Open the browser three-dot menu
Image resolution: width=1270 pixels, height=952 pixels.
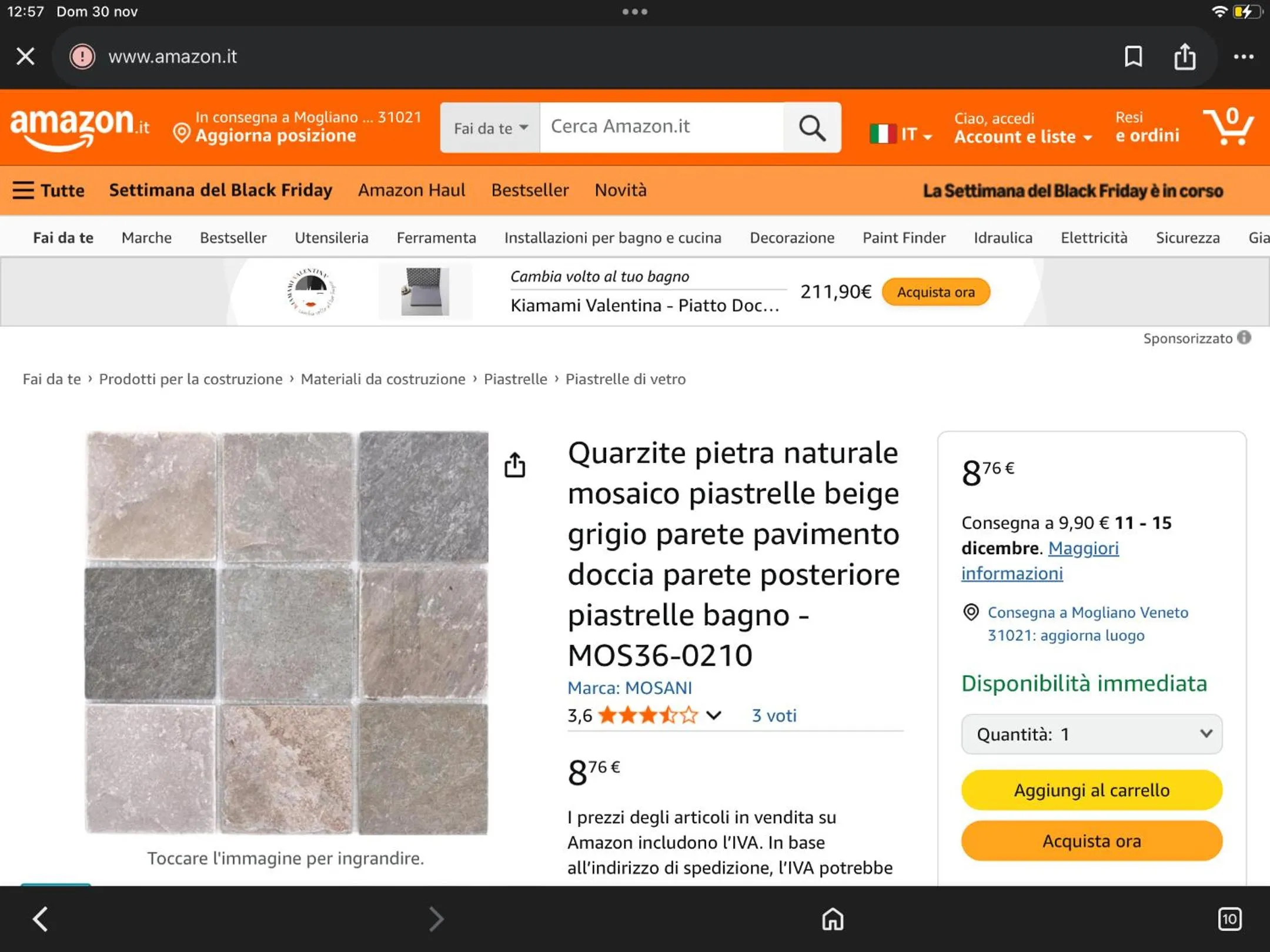pos(1243,56)
